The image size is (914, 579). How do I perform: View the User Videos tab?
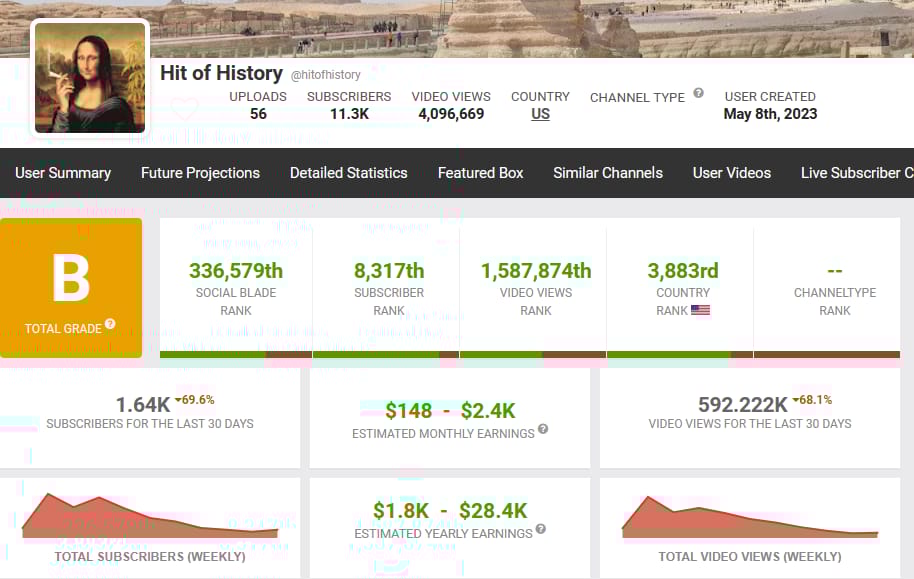point(732,173)
